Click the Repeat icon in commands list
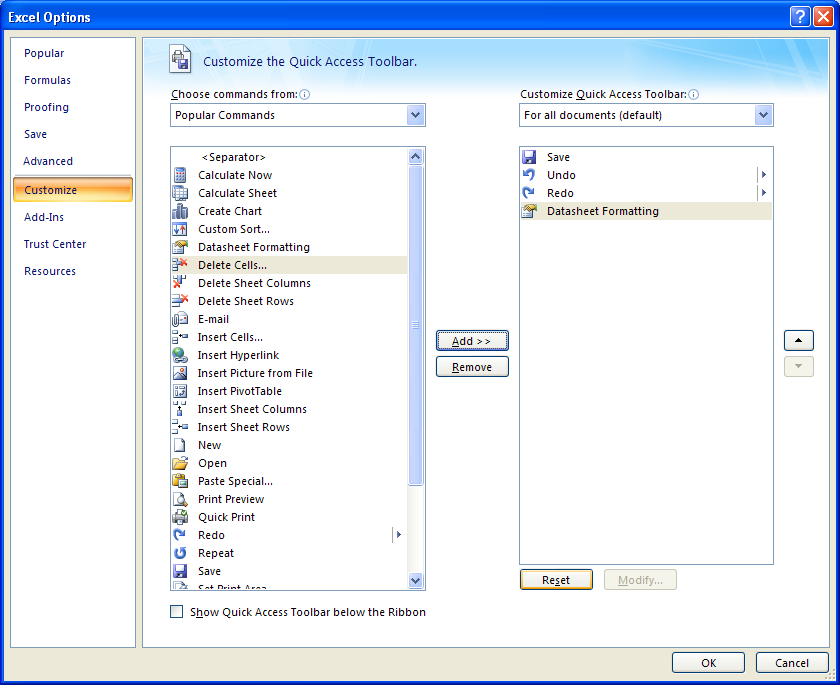The width and height of the screenshot is (840, 685). click(x=180, y=553)
